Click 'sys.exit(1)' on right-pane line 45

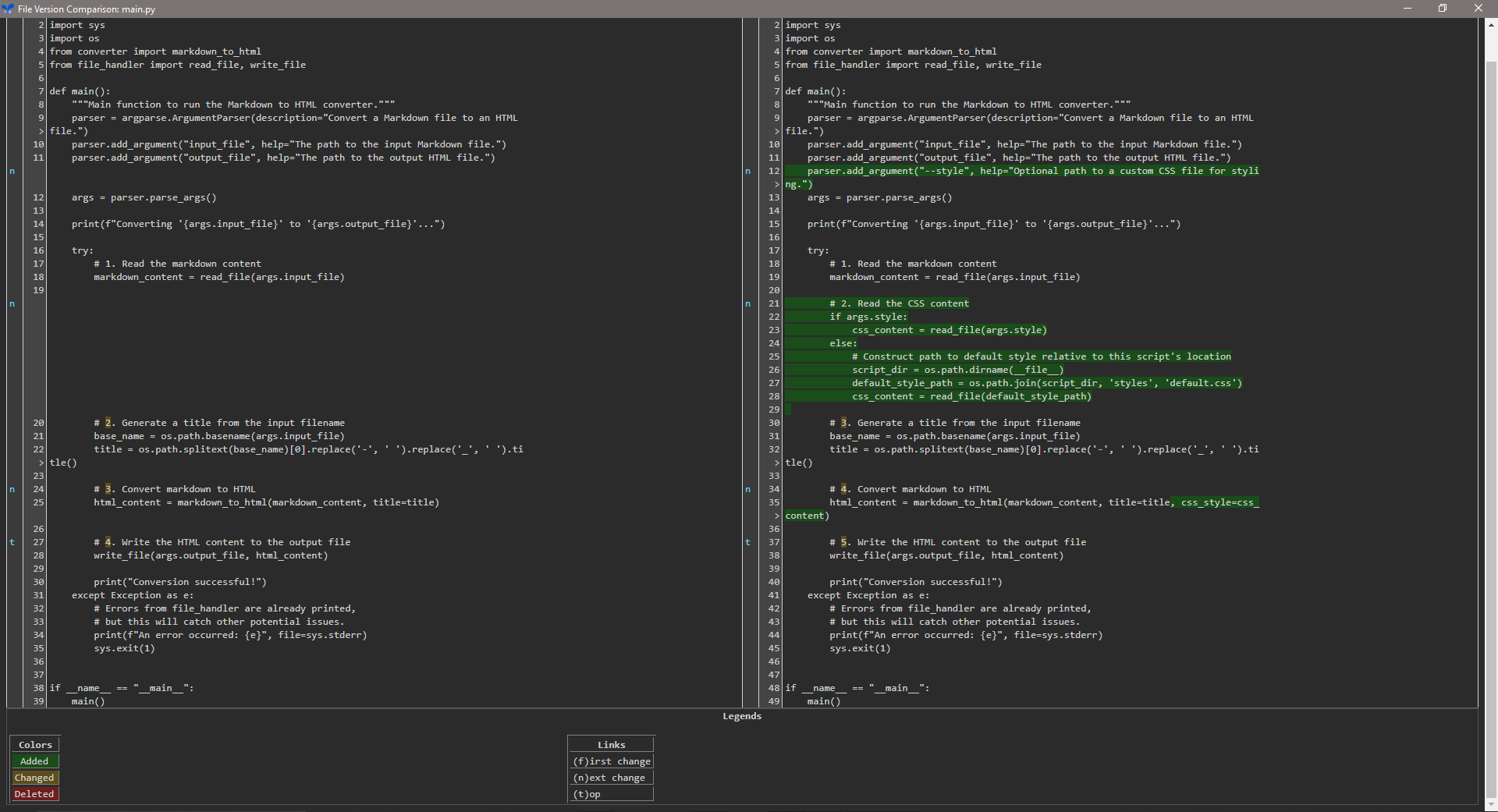tap(860, 649)
